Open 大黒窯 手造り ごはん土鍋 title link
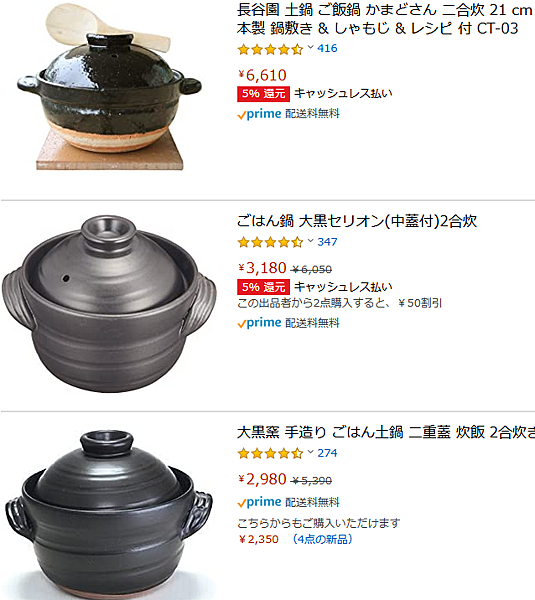Viewport: 535px width, 600px height. pyautogui.click(x=386, y=432)
